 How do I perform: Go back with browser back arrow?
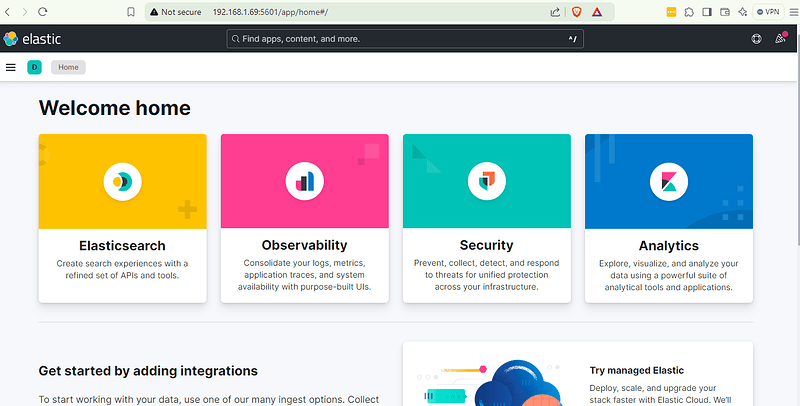8,12
